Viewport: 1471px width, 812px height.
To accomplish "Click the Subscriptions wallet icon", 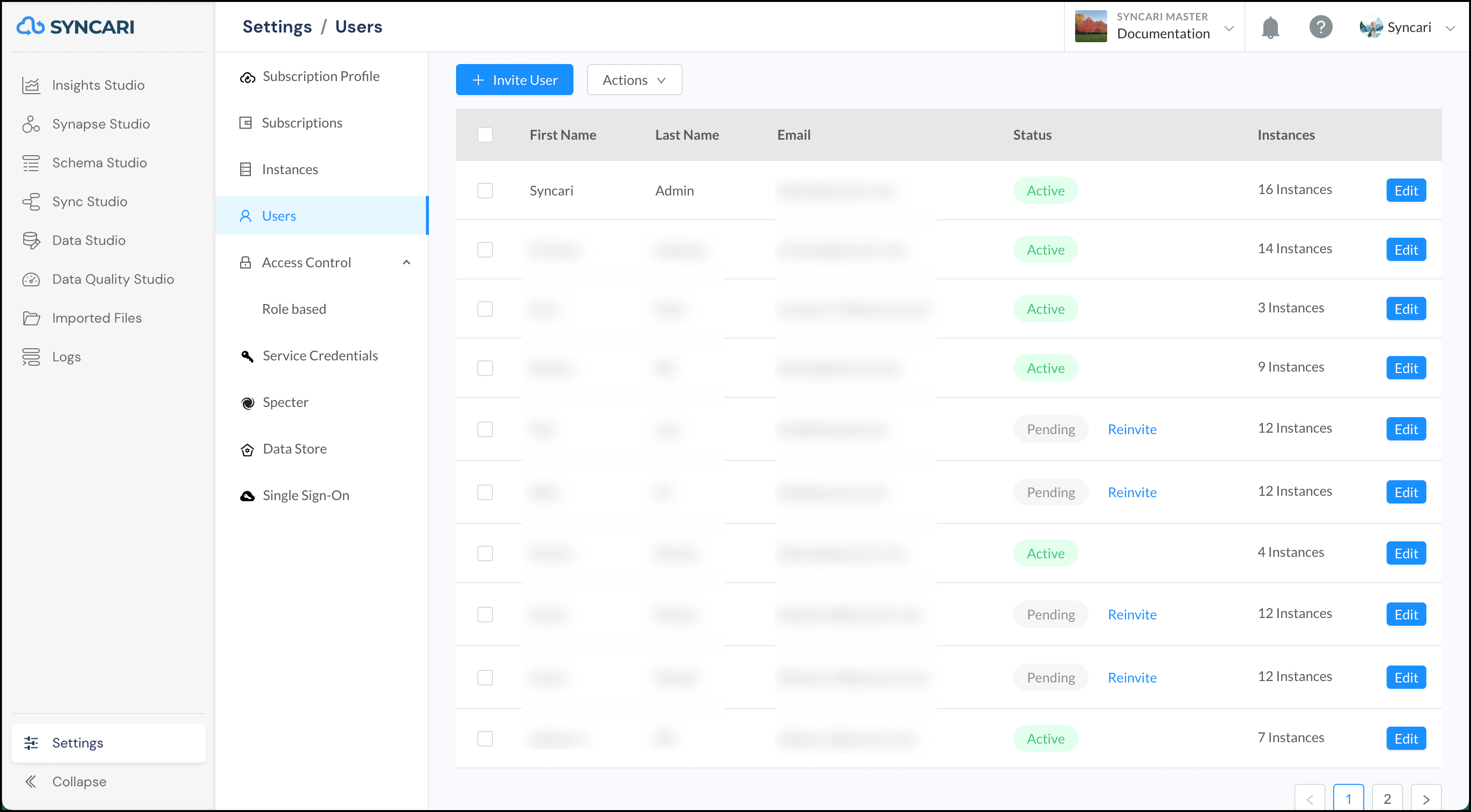I will tap(245, 123).
